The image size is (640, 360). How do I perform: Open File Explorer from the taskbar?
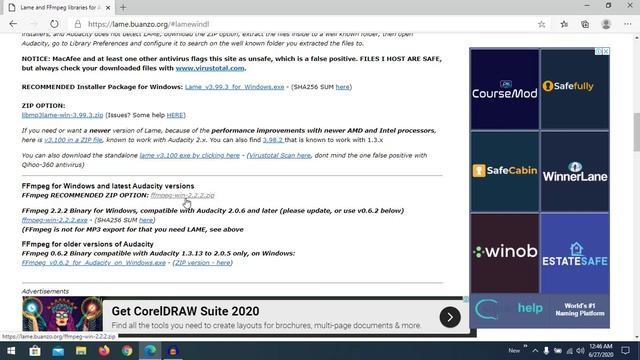click(x=81, y=351)
